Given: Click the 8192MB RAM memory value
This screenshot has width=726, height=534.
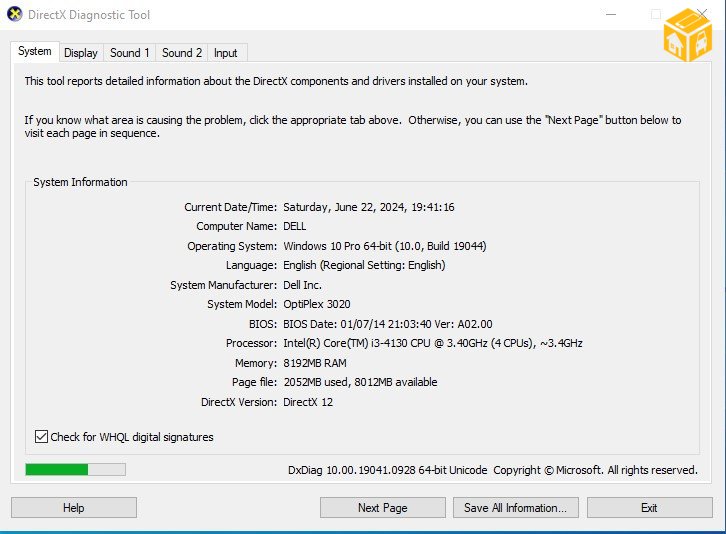Looking at the screenshot, I should click(x=315, y=363).
